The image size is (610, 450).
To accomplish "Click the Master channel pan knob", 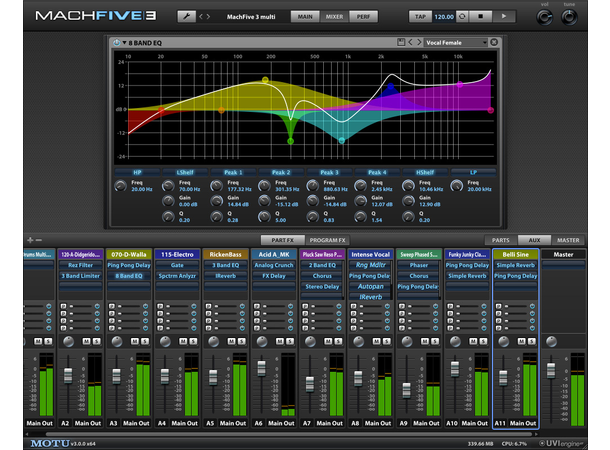I will pos(551,341).
